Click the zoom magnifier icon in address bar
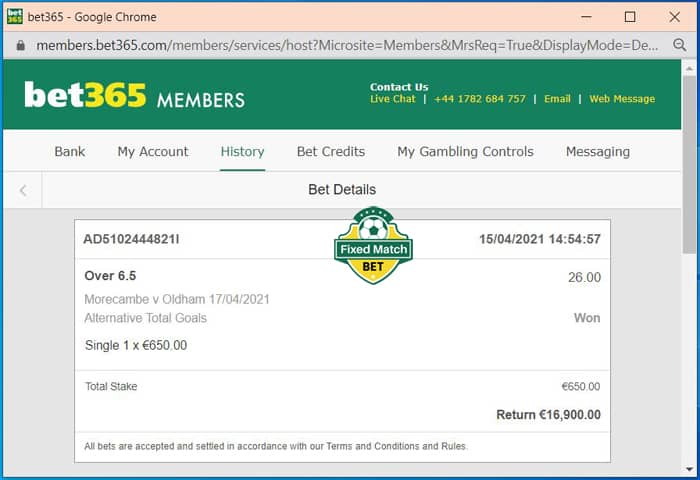 [679, 45]
